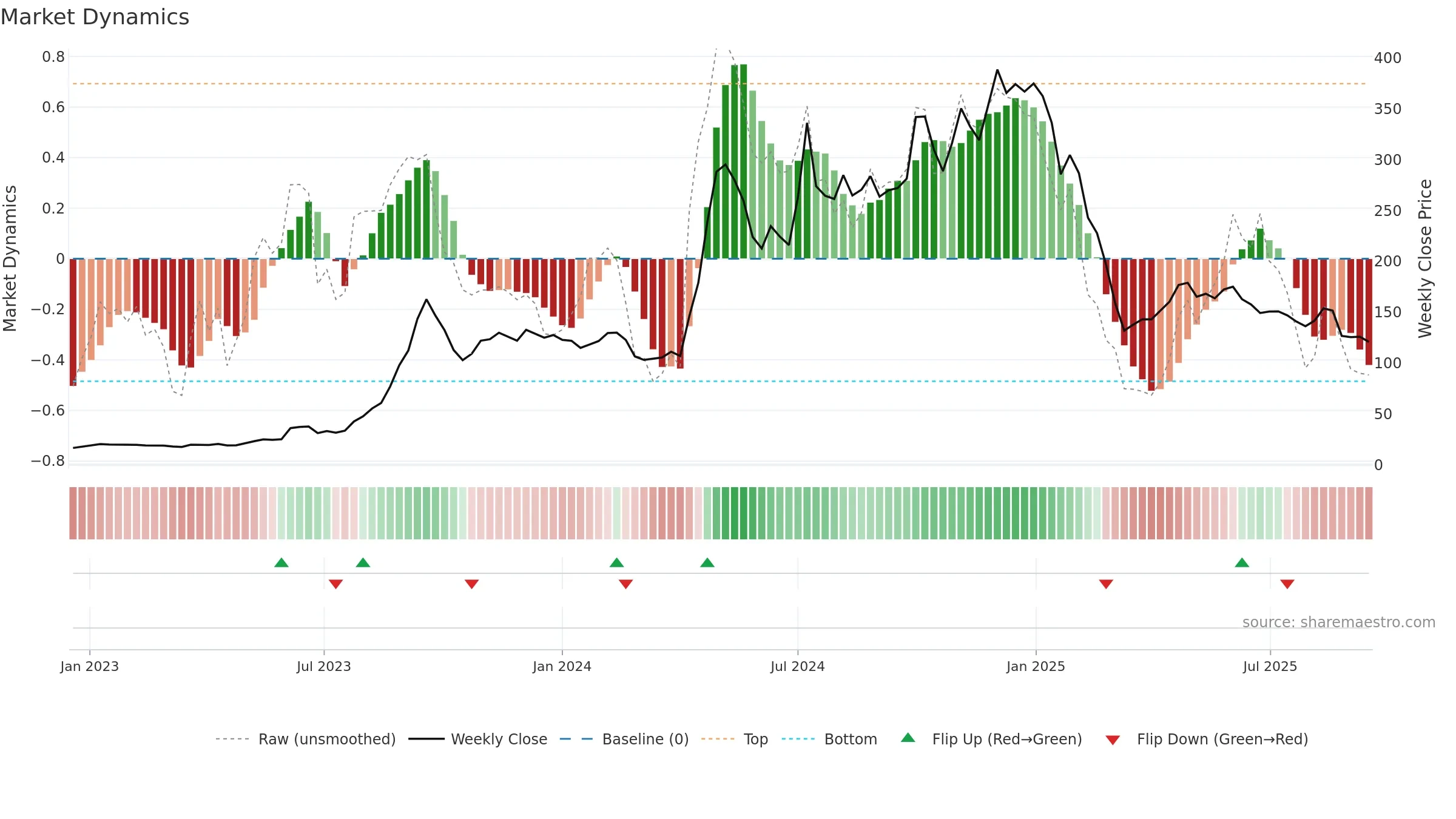
Task: Select the red Flip Down triangle around Oct 2023
Action: coord(472,584)
